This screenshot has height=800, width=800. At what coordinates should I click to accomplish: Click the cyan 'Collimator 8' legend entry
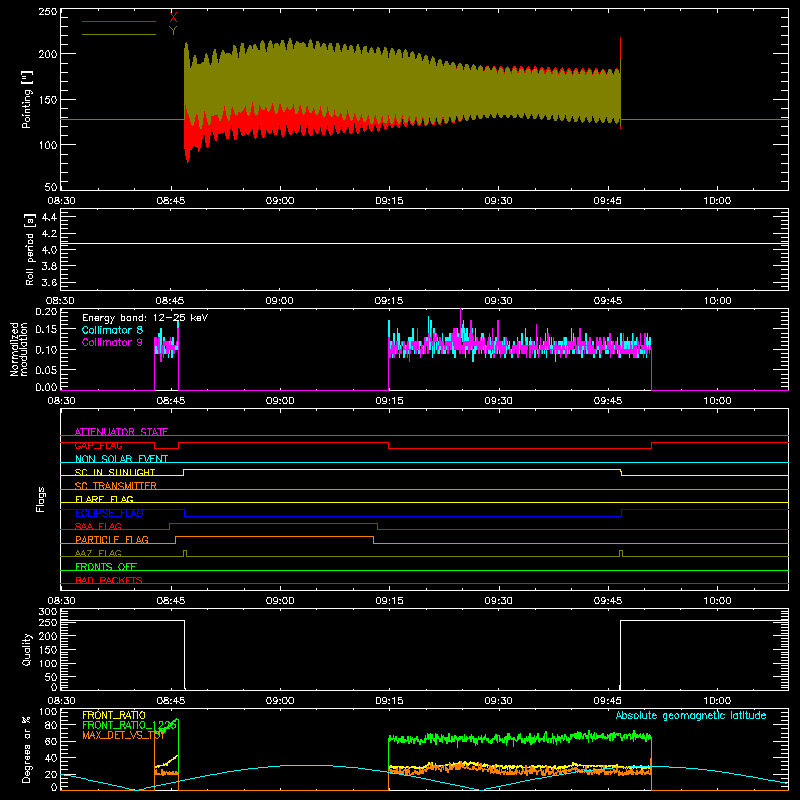112,330
